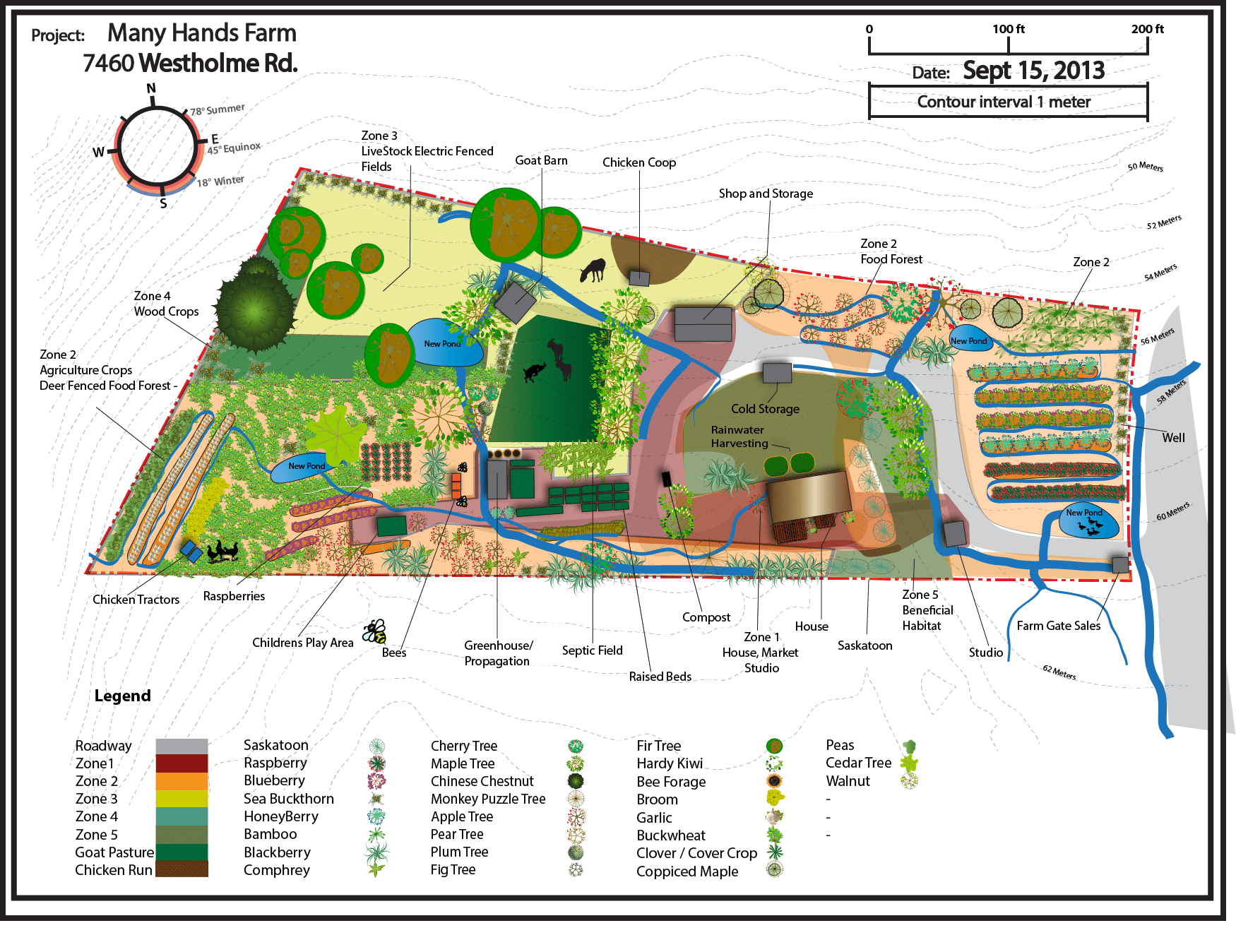Click the Hardy Kiwi legend symbol
The height and width of the screenshot is (952, 1236).
click(x=775, y=763)
